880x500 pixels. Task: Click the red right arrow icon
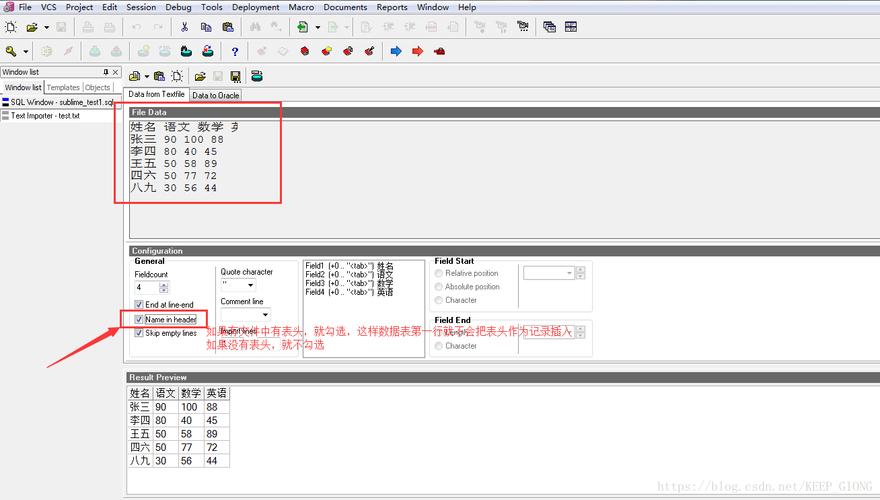[417, 52]
